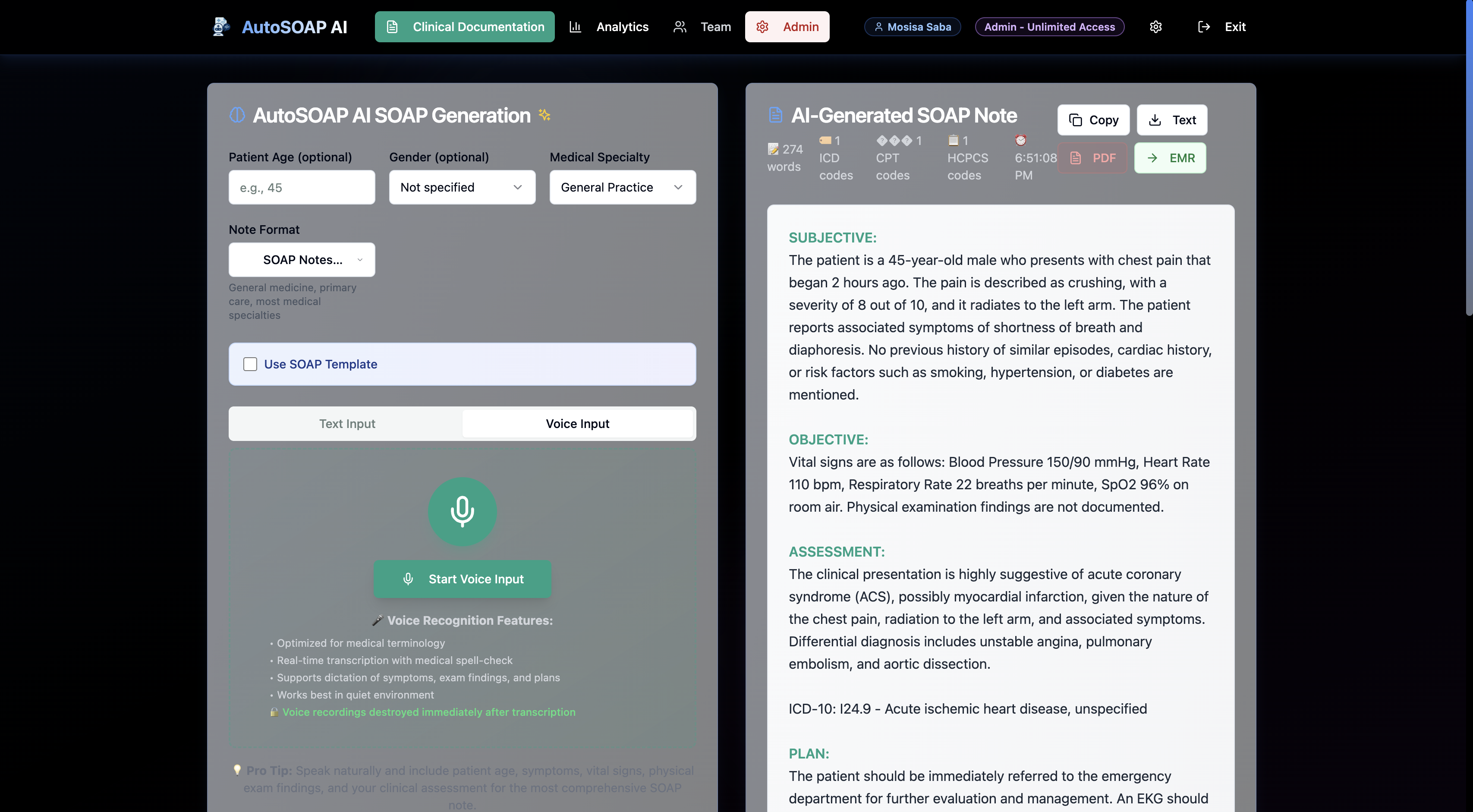Screen dimensions: 1473x812
Task: Click the AutoSOAP AI robot logo icon
Action: [x=221, y=27]
